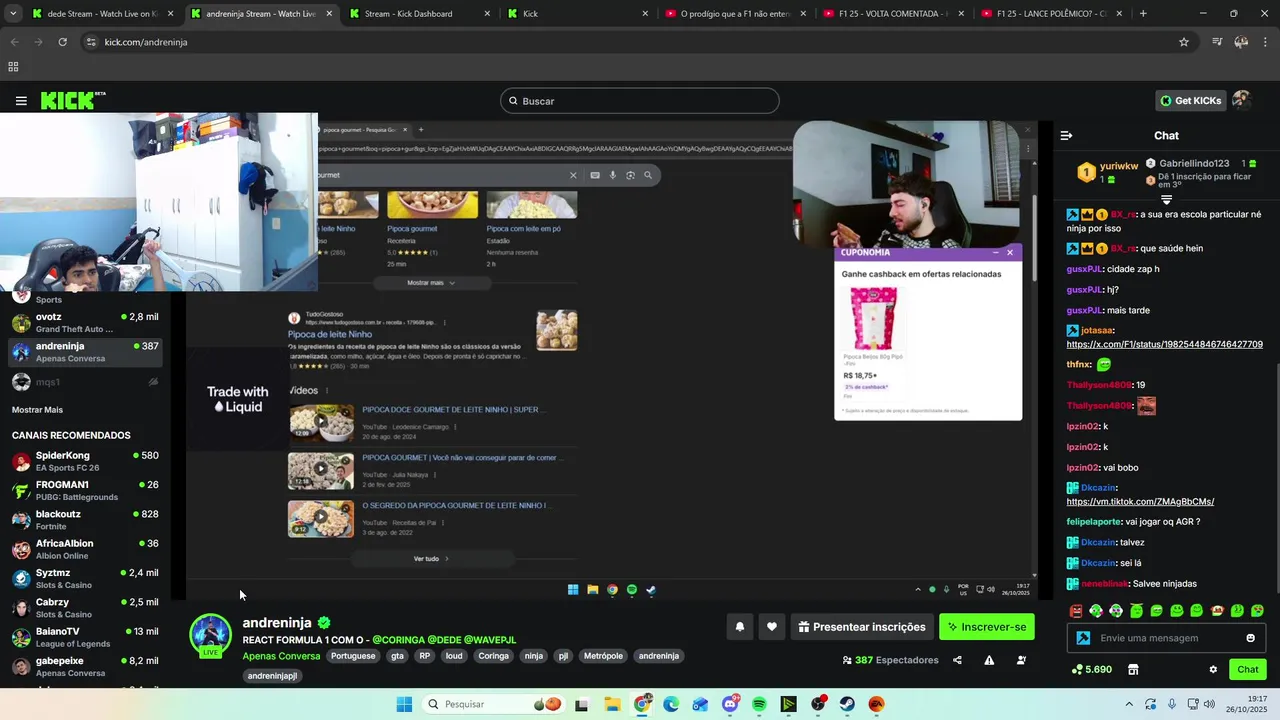This screenshot has height=720, width=1280.
Task: Click username Dkcazin saying talvez
Action: coord(1097,542)
